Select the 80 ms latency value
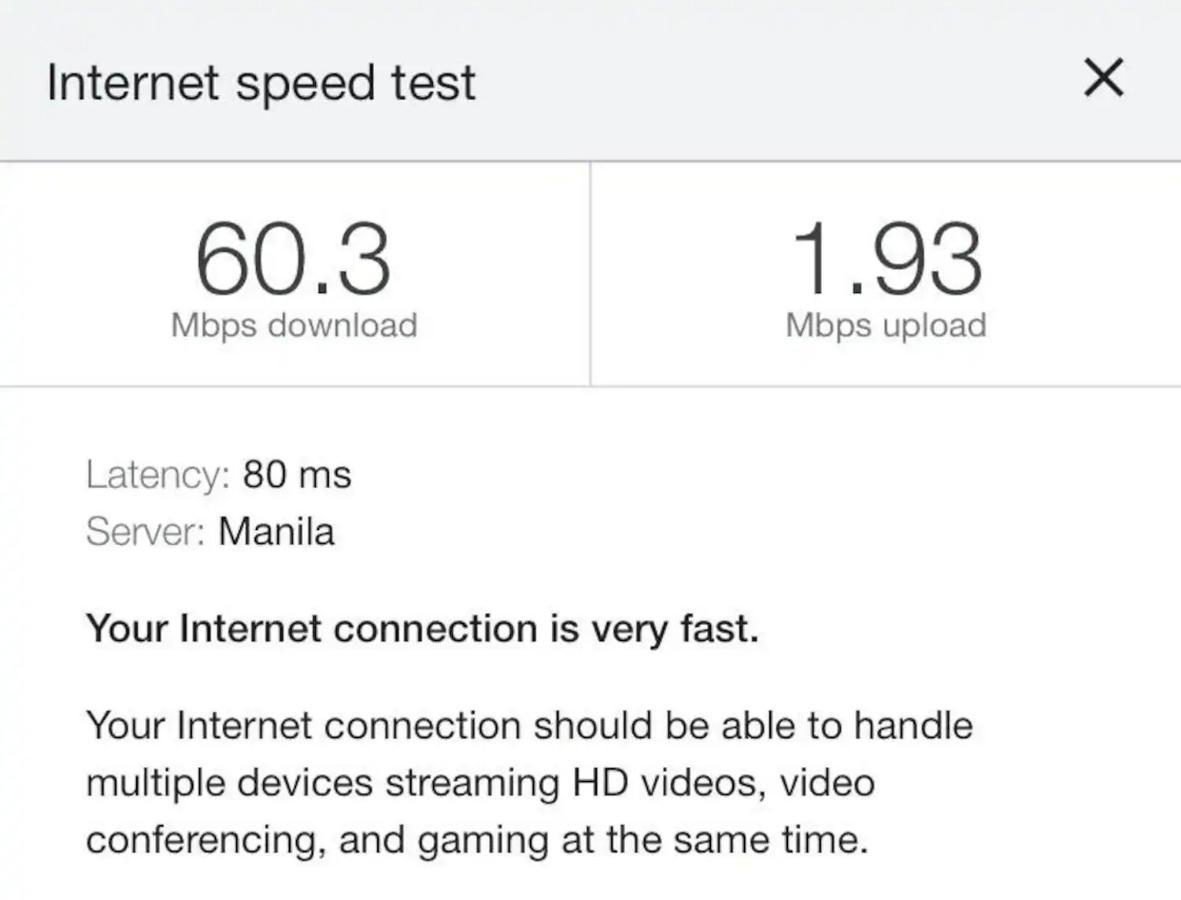1181x900 pixels. pos(297,474)
